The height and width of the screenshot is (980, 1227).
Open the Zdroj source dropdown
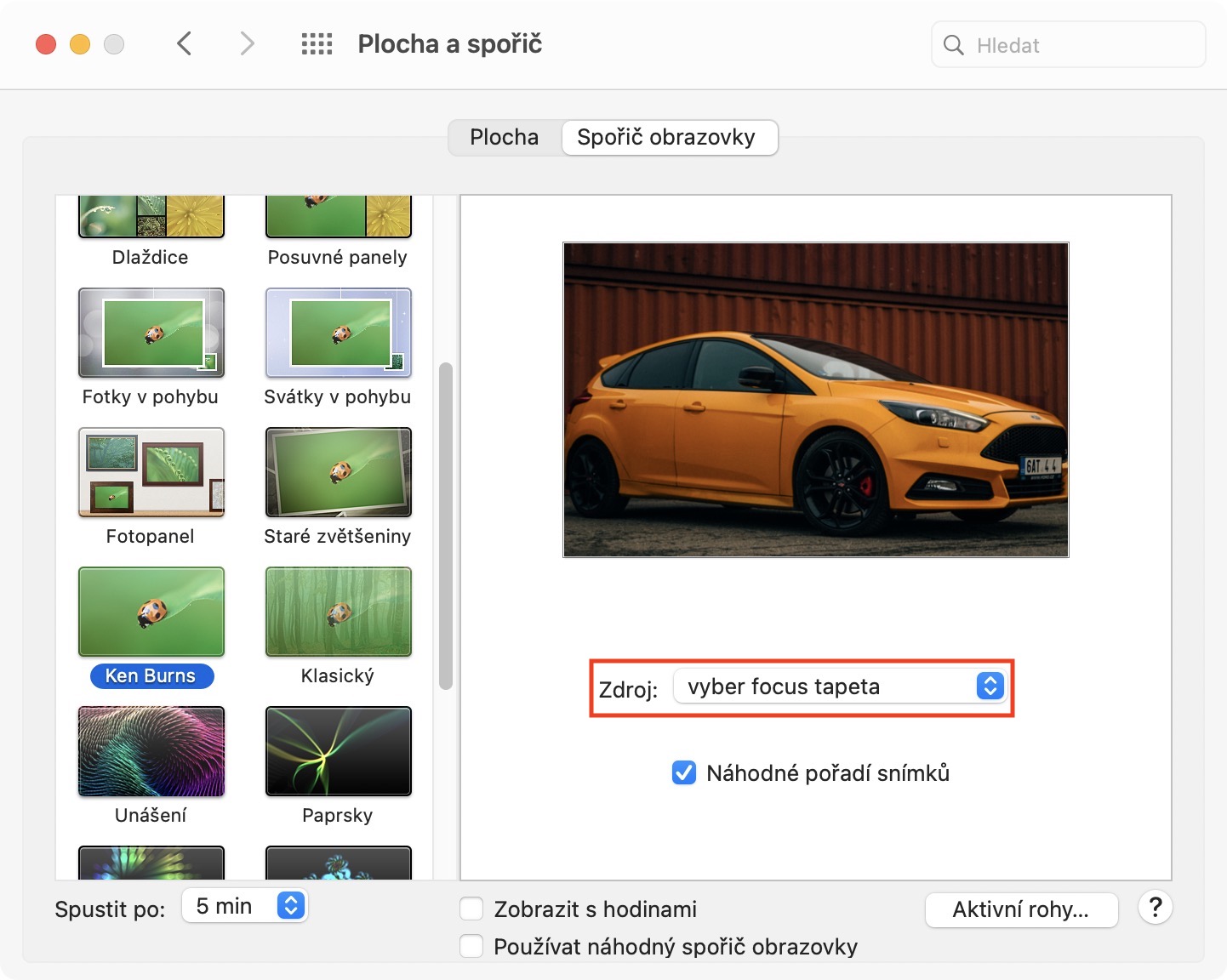[x=839, y=686]
